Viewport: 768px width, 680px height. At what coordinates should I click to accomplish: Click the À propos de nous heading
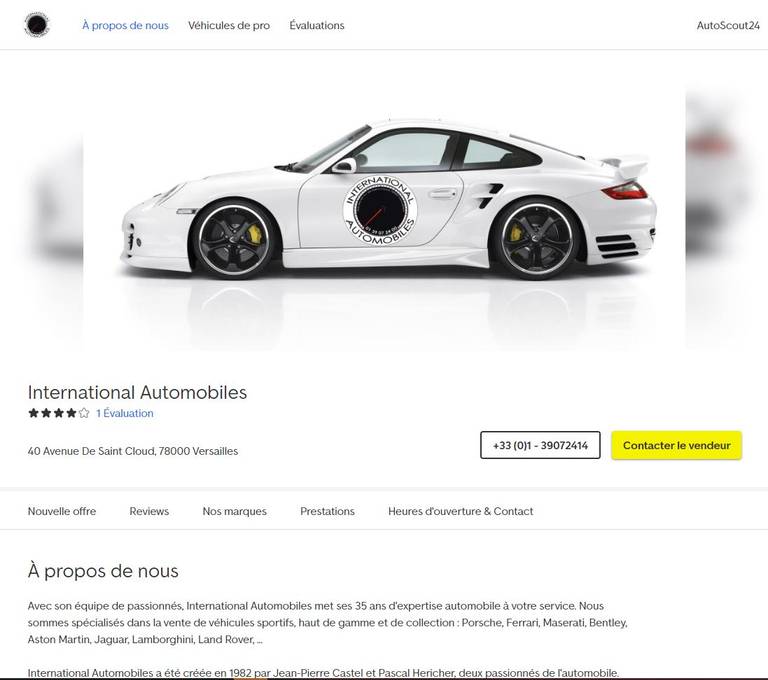point(103,571)
